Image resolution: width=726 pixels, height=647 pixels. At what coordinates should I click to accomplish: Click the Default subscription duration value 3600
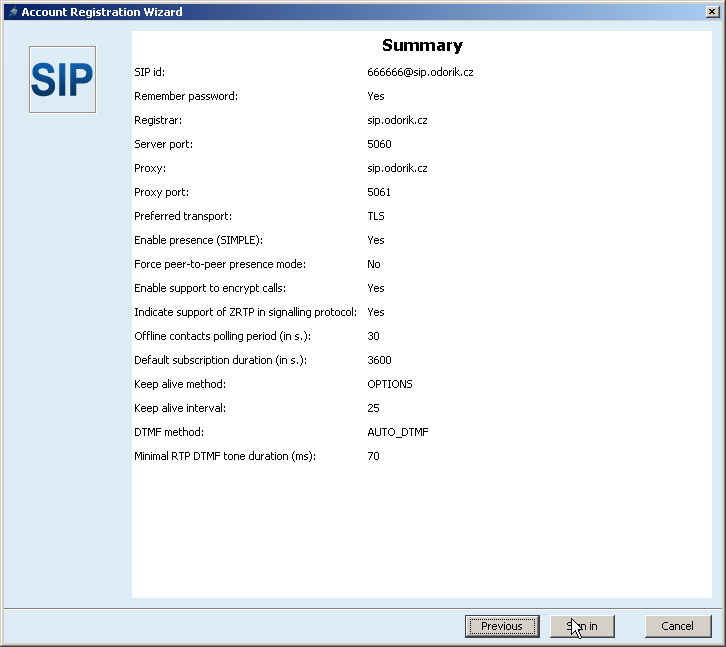379,360
